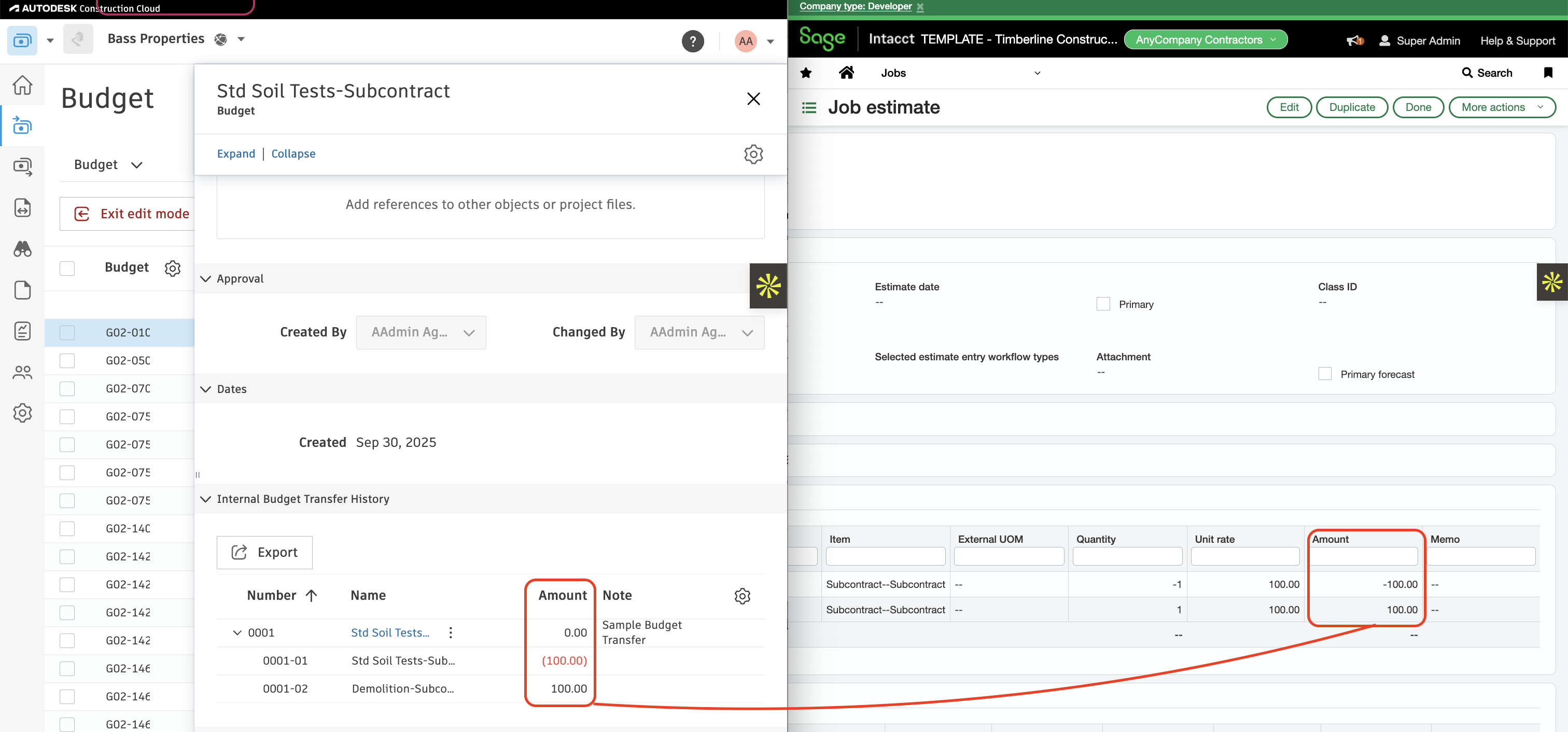Open the AnyCompany Contractors entity selector
Image resolution: width=1568 pixels, height=732 pixels.
coord(1205,39)
